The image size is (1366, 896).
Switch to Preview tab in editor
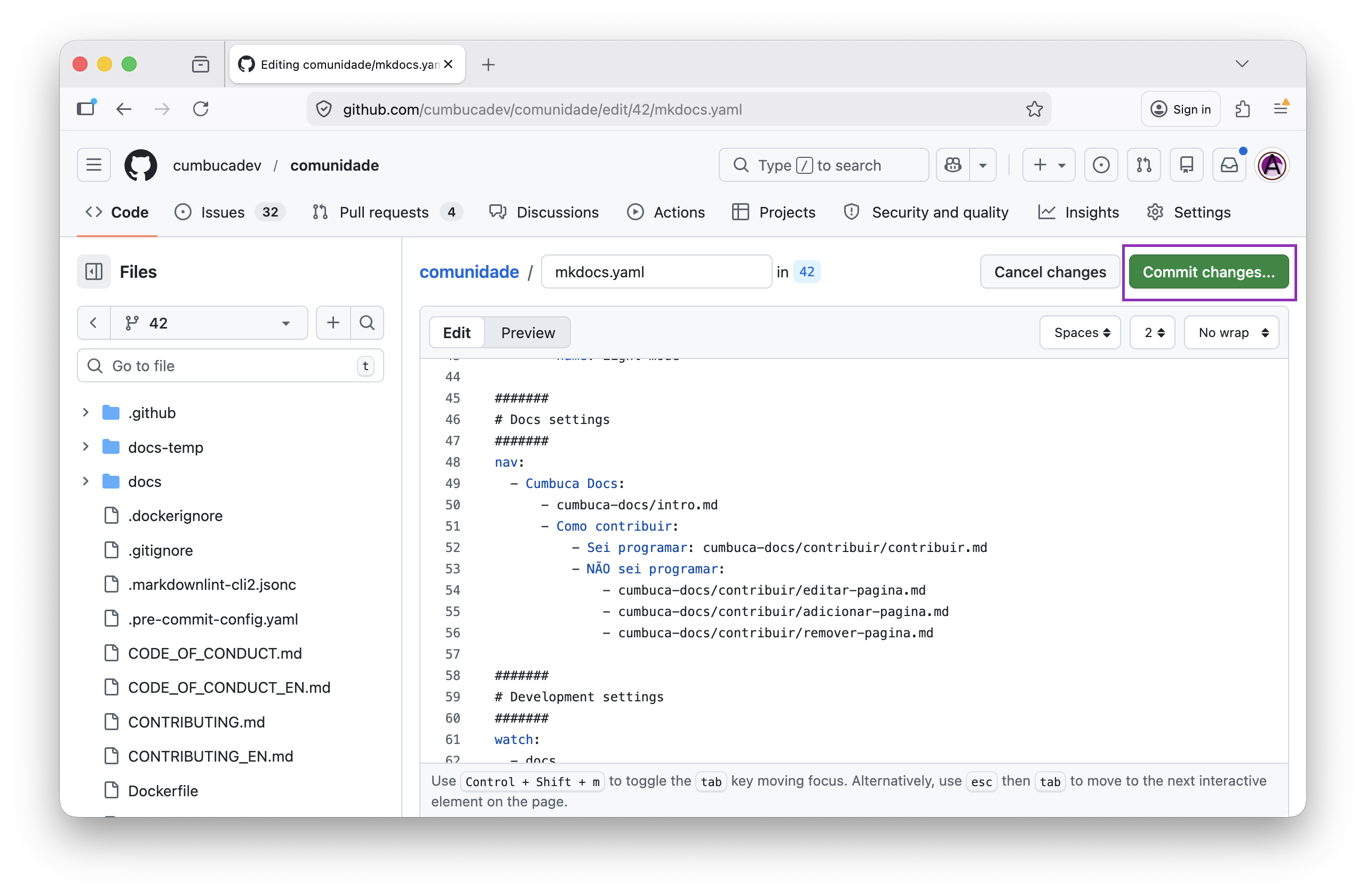click(x=528, y=333)
